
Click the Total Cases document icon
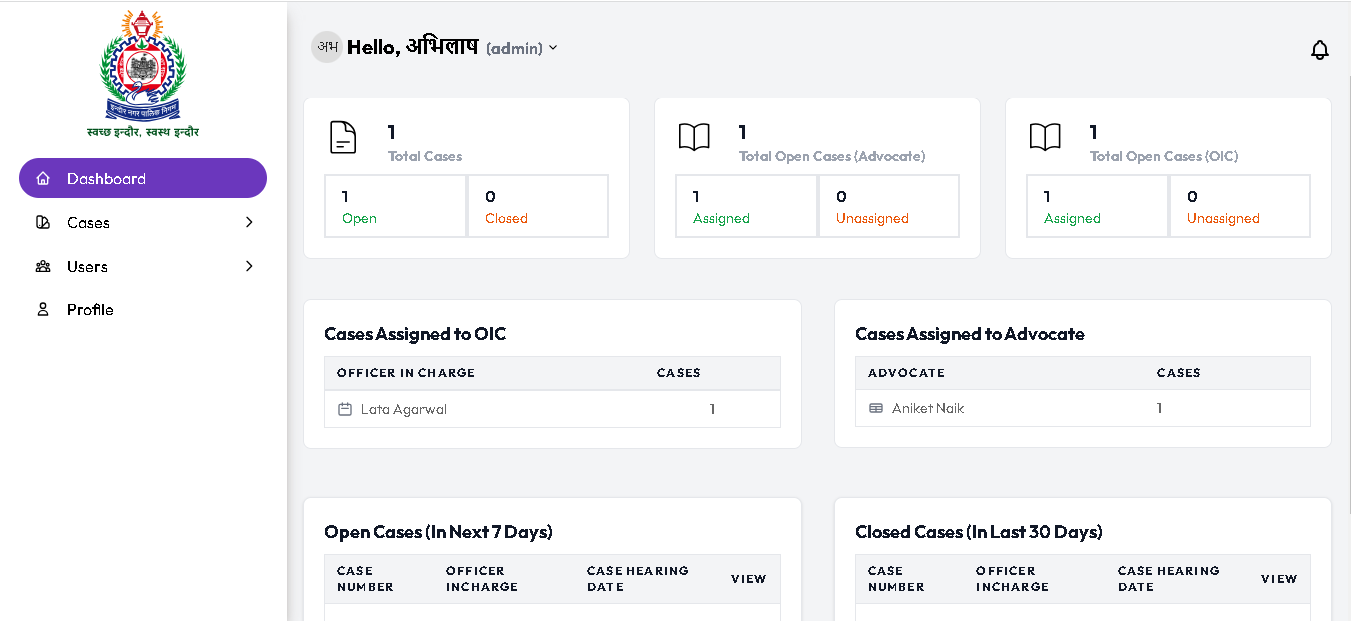pos(343,137)
